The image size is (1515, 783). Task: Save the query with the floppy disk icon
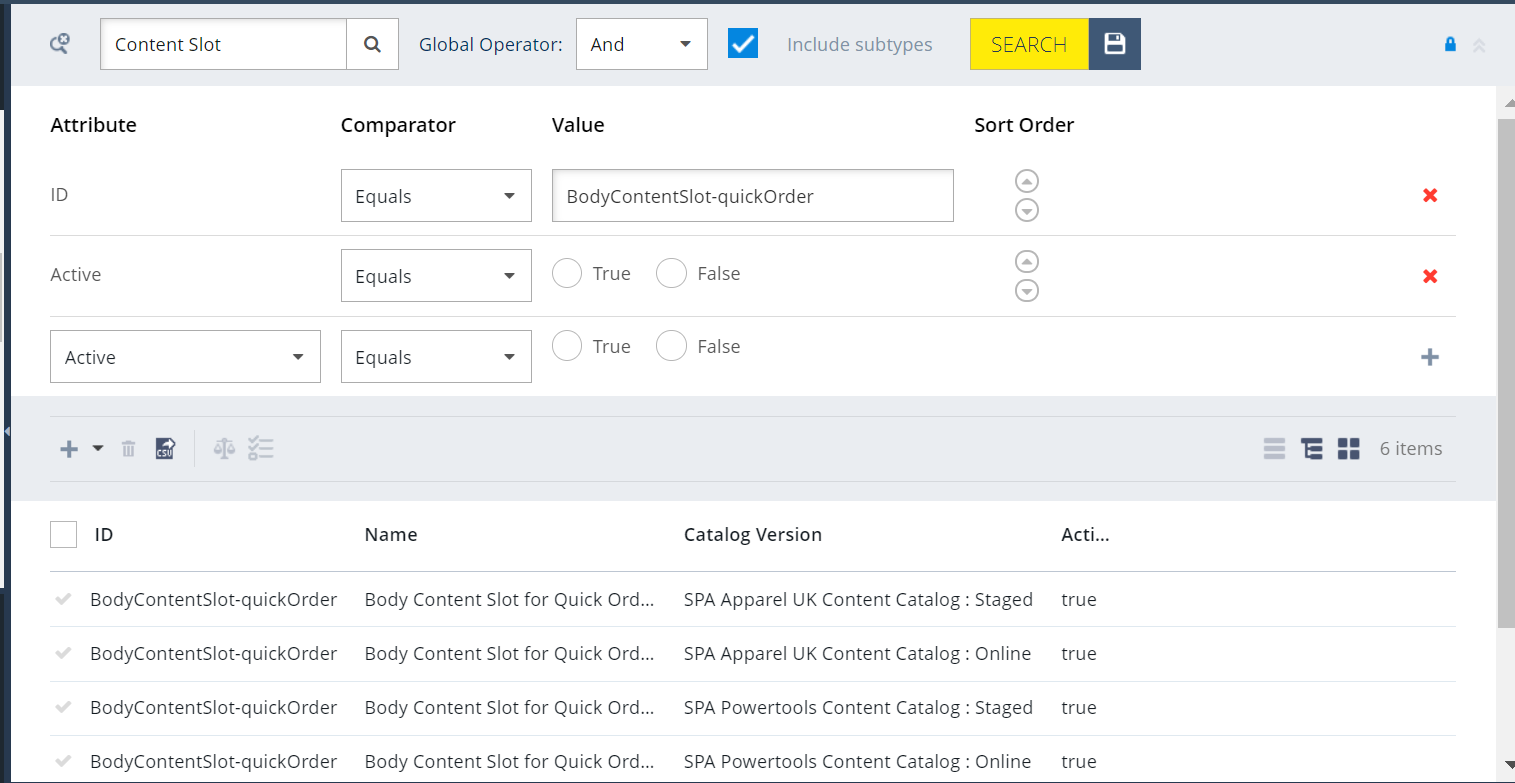coord(1114,44)
